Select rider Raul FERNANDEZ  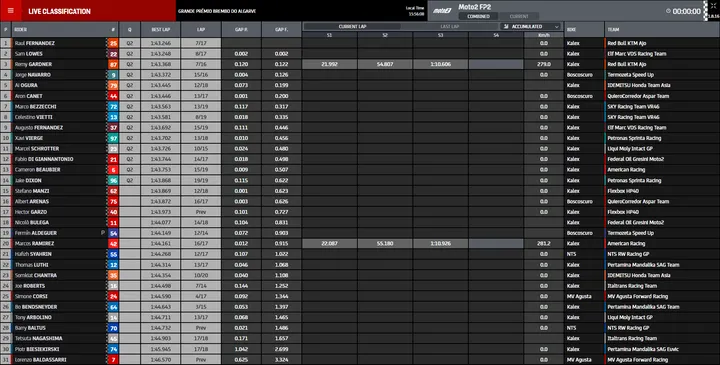click(x=34, y=43)
